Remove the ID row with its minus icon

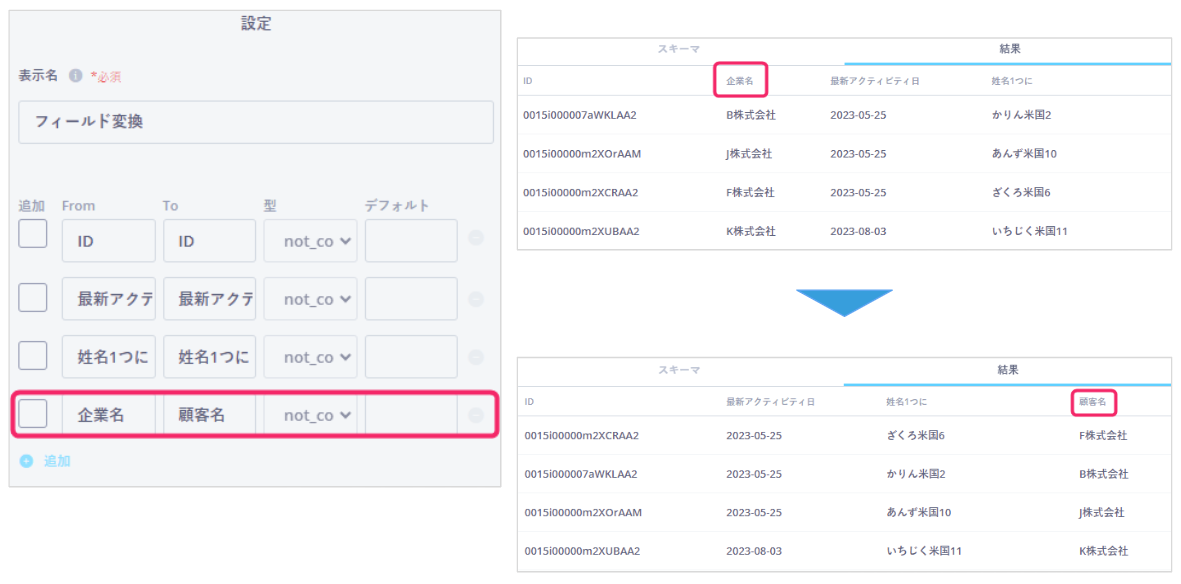click(476, 238)
